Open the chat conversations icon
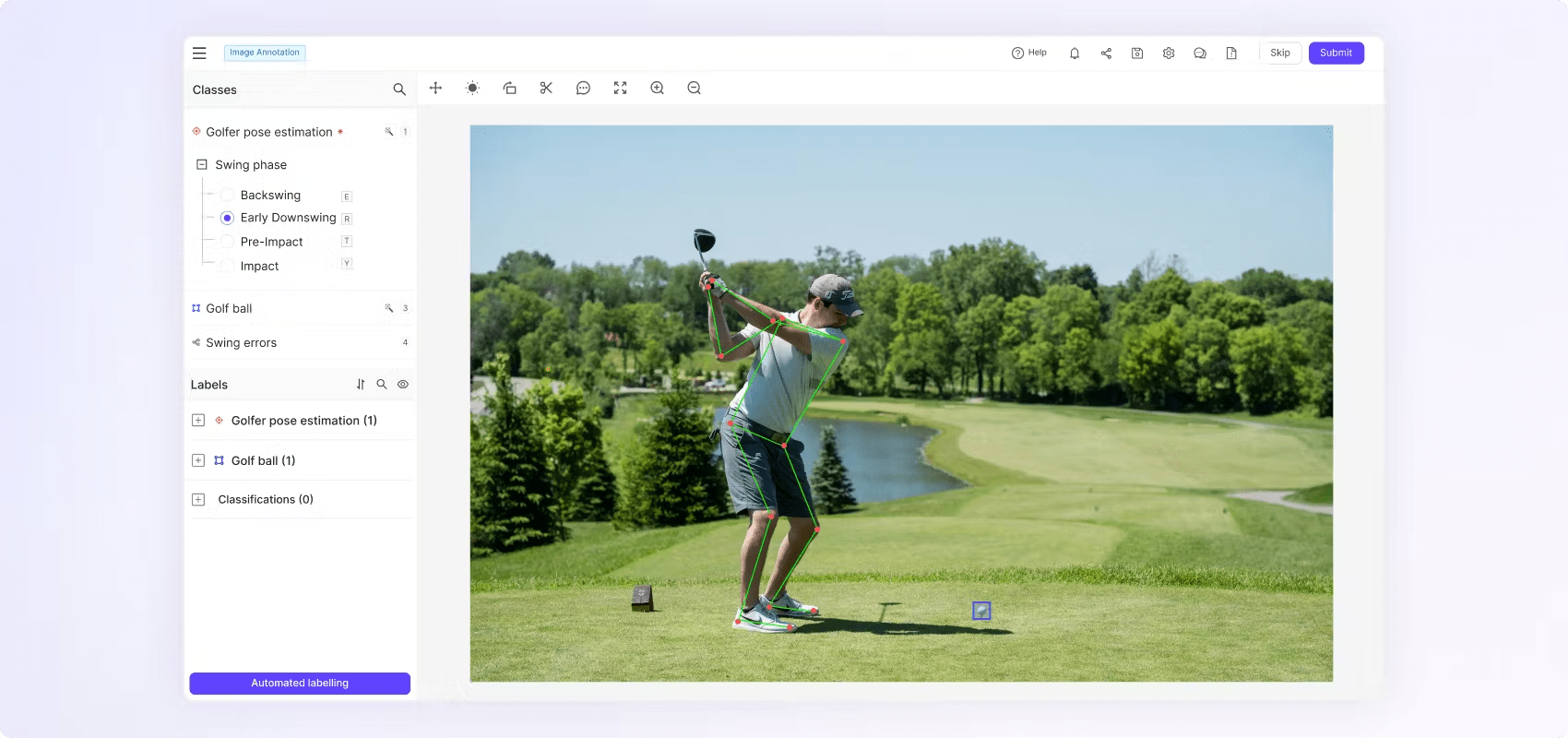The width and height of the screenshot is (1568, 738). [1200, 54]
